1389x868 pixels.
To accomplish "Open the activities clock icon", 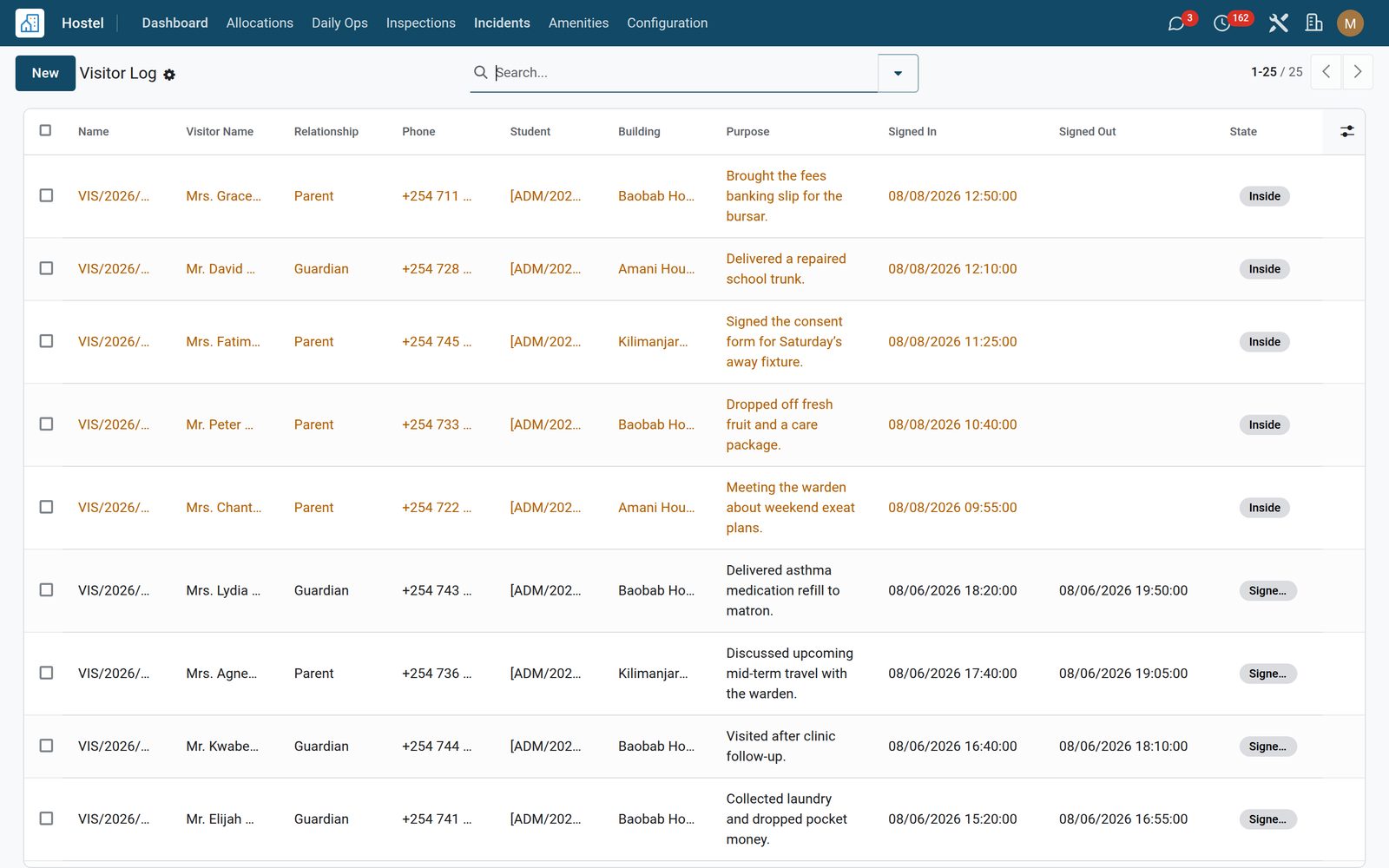I will (1221, 23).
